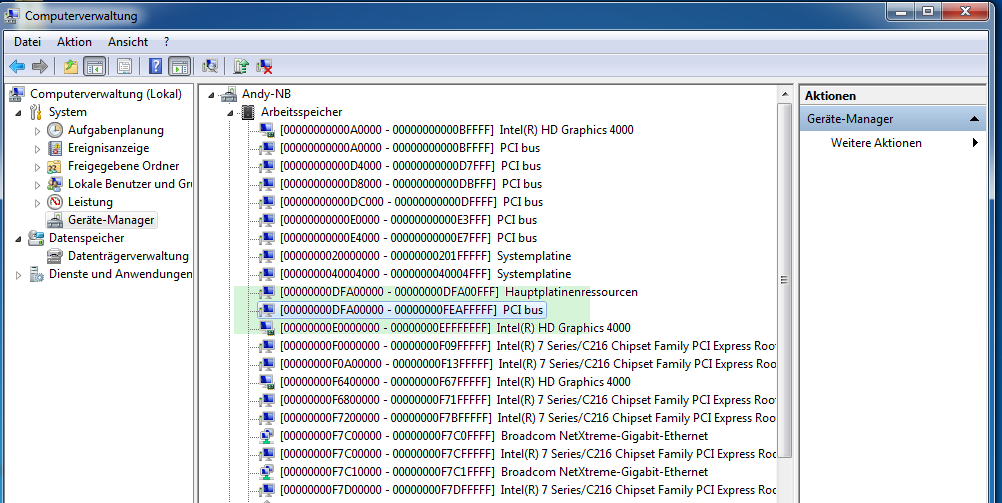The height and width of the screenshot is (503, 1002).
Task: Expand the Ereignisanzeige node
Action: coord(37,149)
